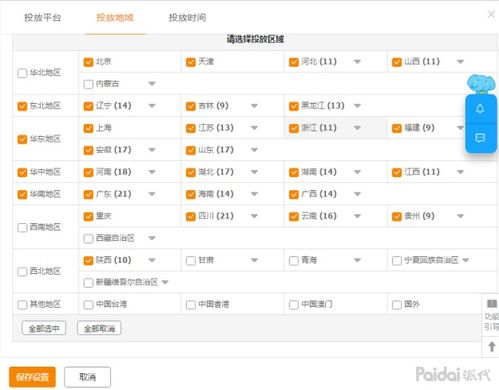The height and width of the screenshot is (390, 499).
Task: Click the 取消 cancel button
Action: [87, 377]
